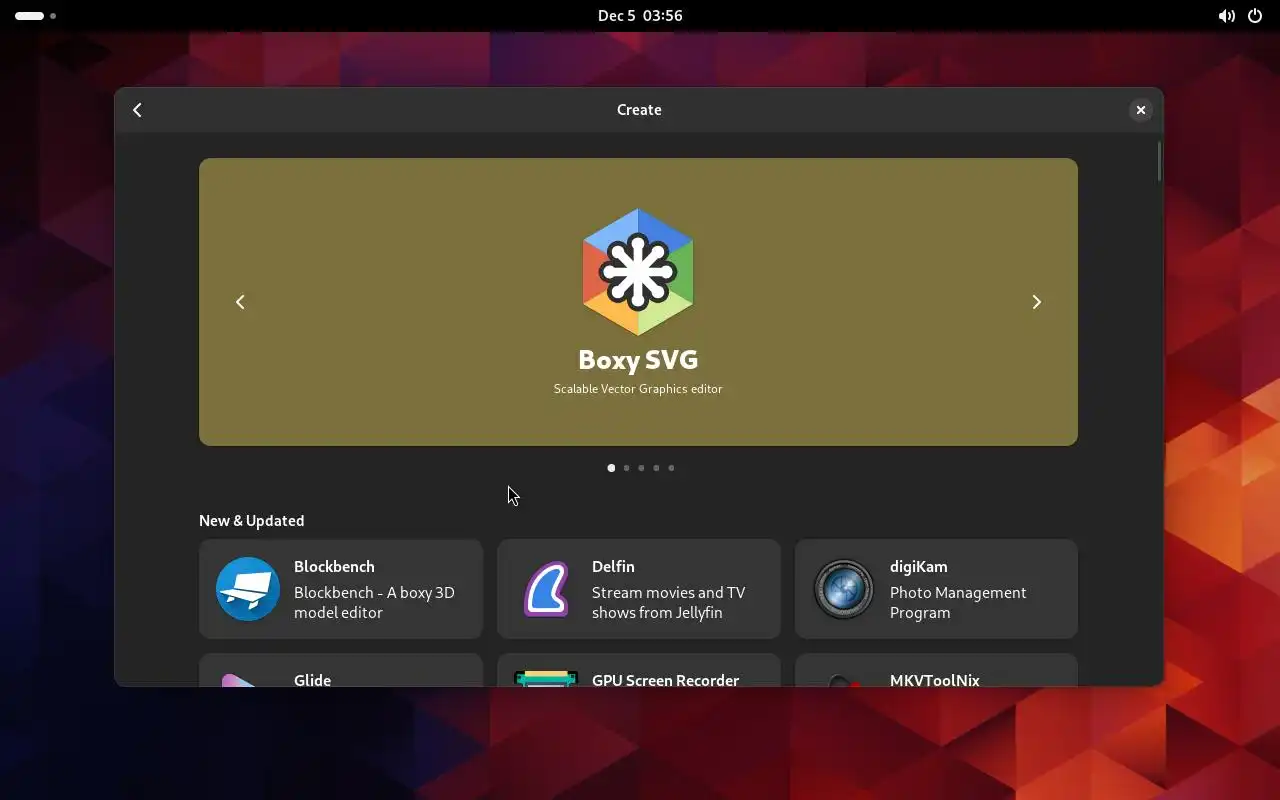Click the Delfin fin icon
Image resolution: width=1280 pixels, height=800 pixels.
tap(546, 589)
